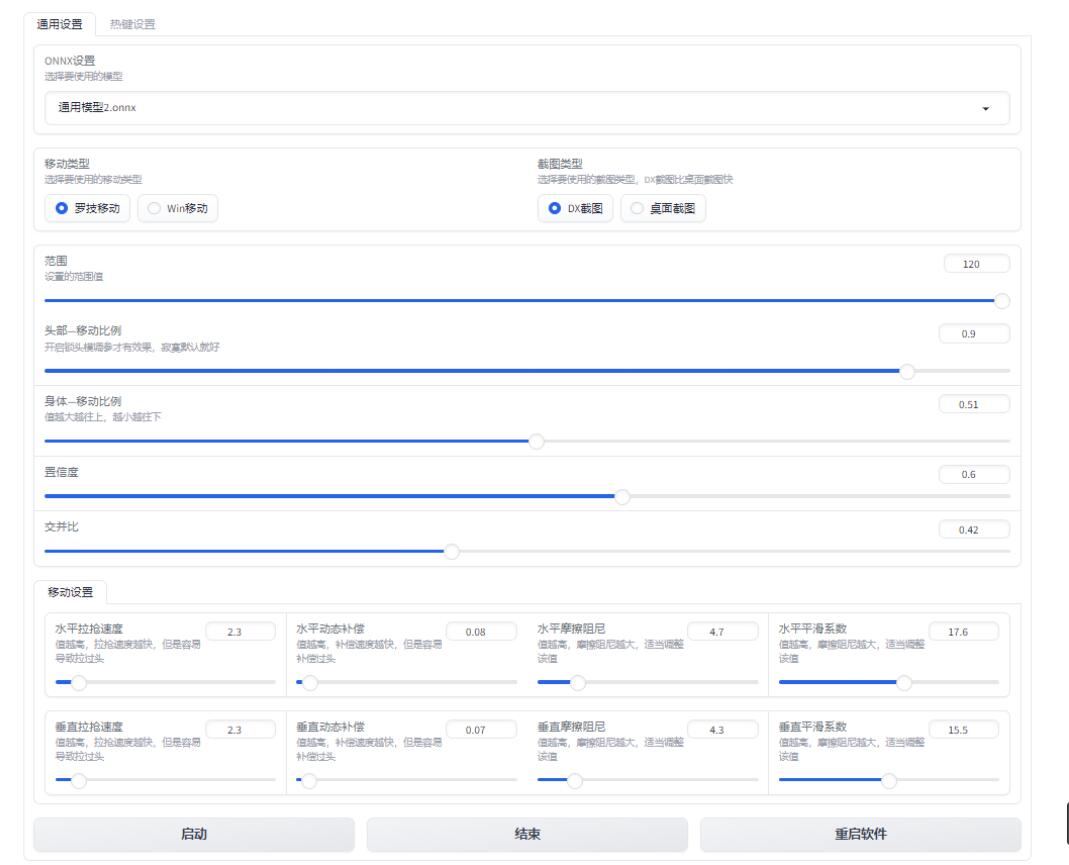Open the ONNX model dropdown arrow
The width and height of the screenshot is (1069, 865).
(x=985, y=108)
